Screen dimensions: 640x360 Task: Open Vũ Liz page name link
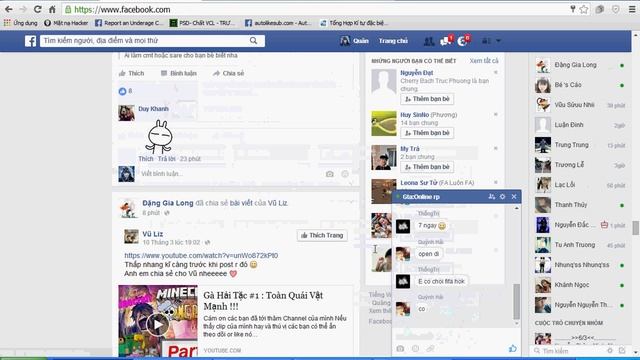[x=153, y=234]
